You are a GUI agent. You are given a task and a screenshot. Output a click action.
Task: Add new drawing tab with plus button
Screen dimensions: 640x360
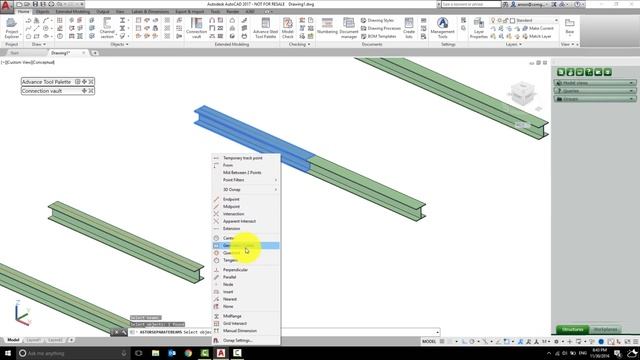pos(95,53)
